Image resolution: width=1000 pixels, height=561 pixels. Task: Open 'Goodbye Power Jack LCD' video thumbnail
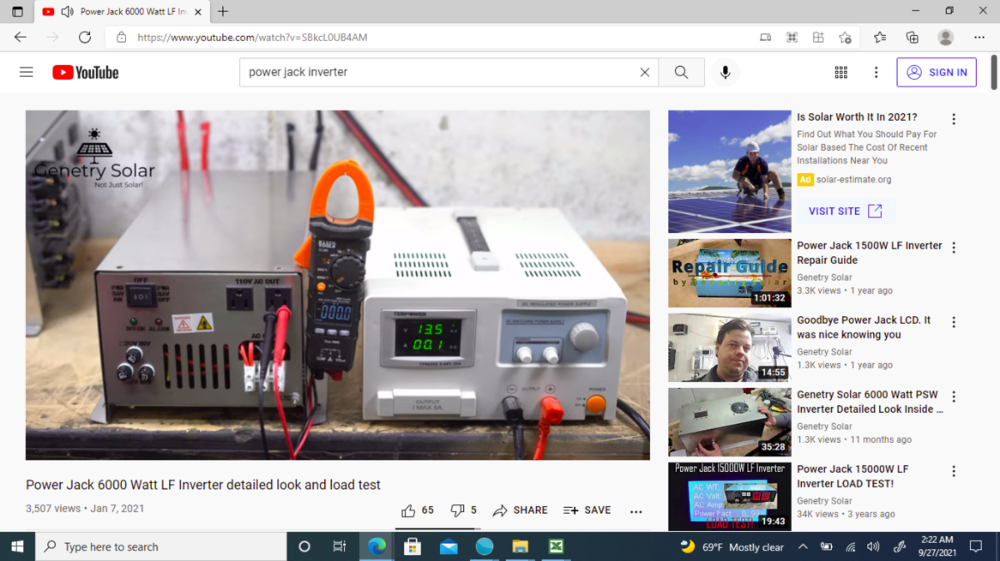[x=730, y=348]
